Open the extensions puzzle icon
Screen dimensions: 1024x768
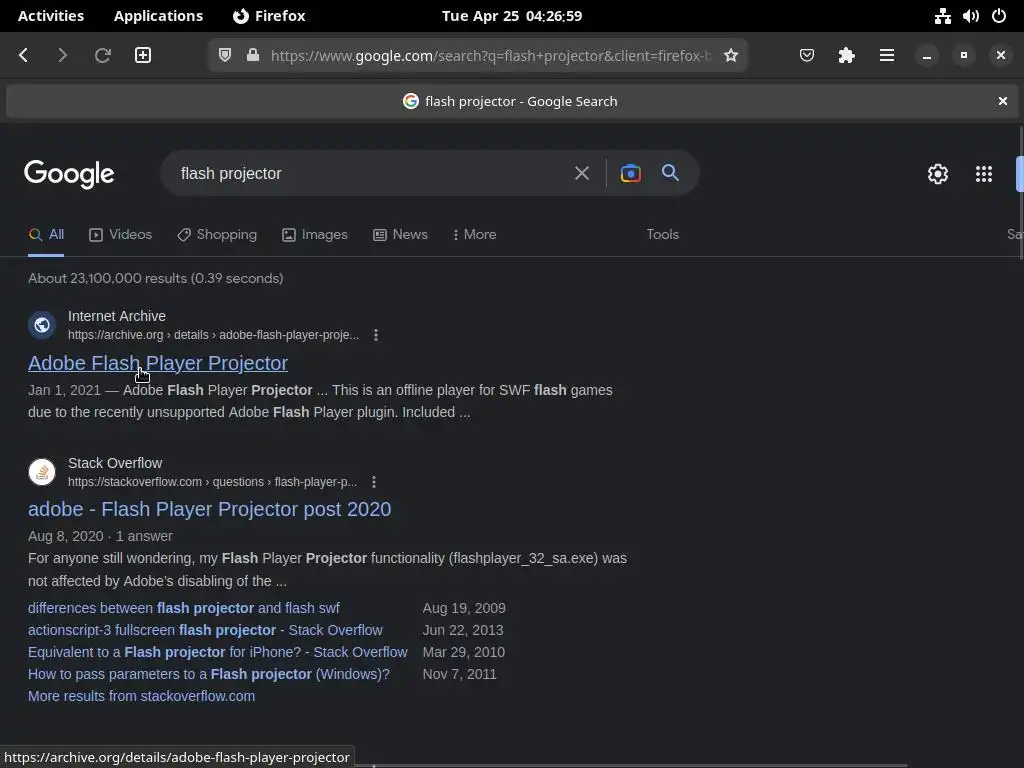pyautogui.click(x=846, y=56)
